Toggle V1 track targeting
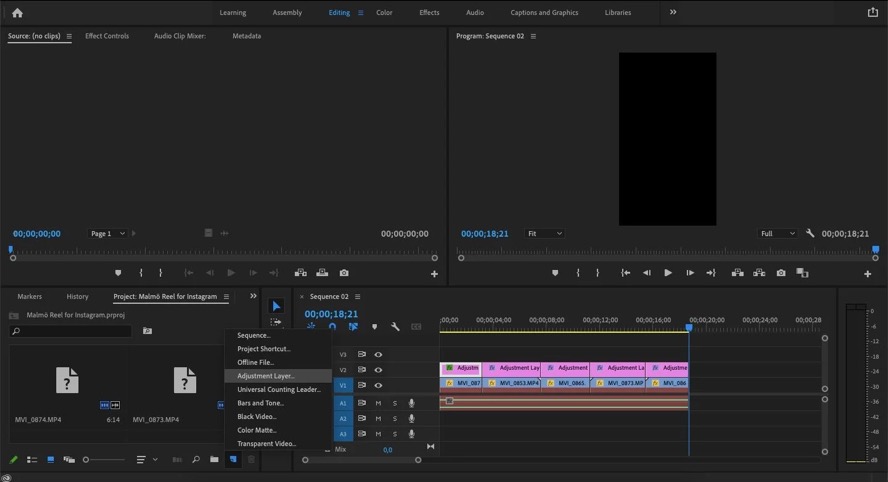 pos(343,385)
